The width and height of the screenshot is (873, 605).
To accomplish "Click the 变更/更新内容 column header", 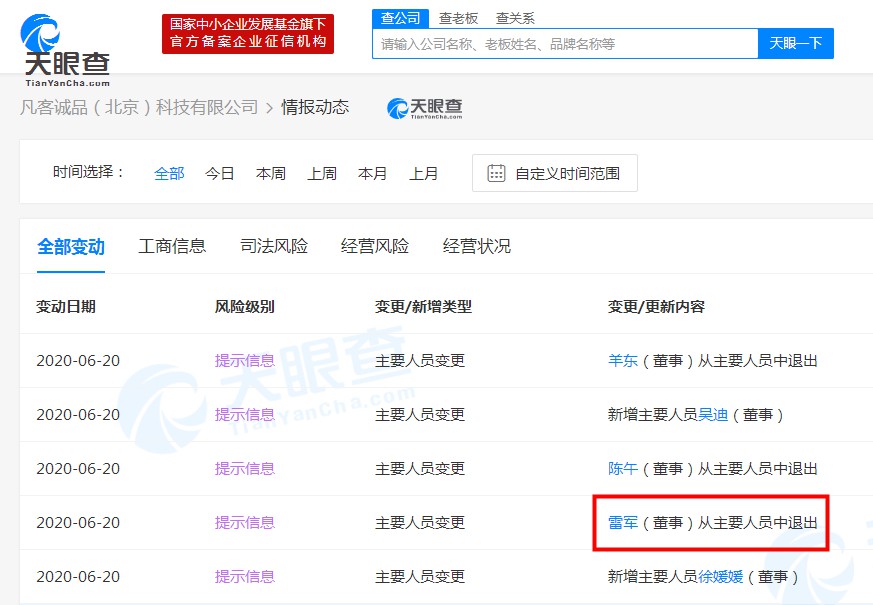I will click(656, 307).
